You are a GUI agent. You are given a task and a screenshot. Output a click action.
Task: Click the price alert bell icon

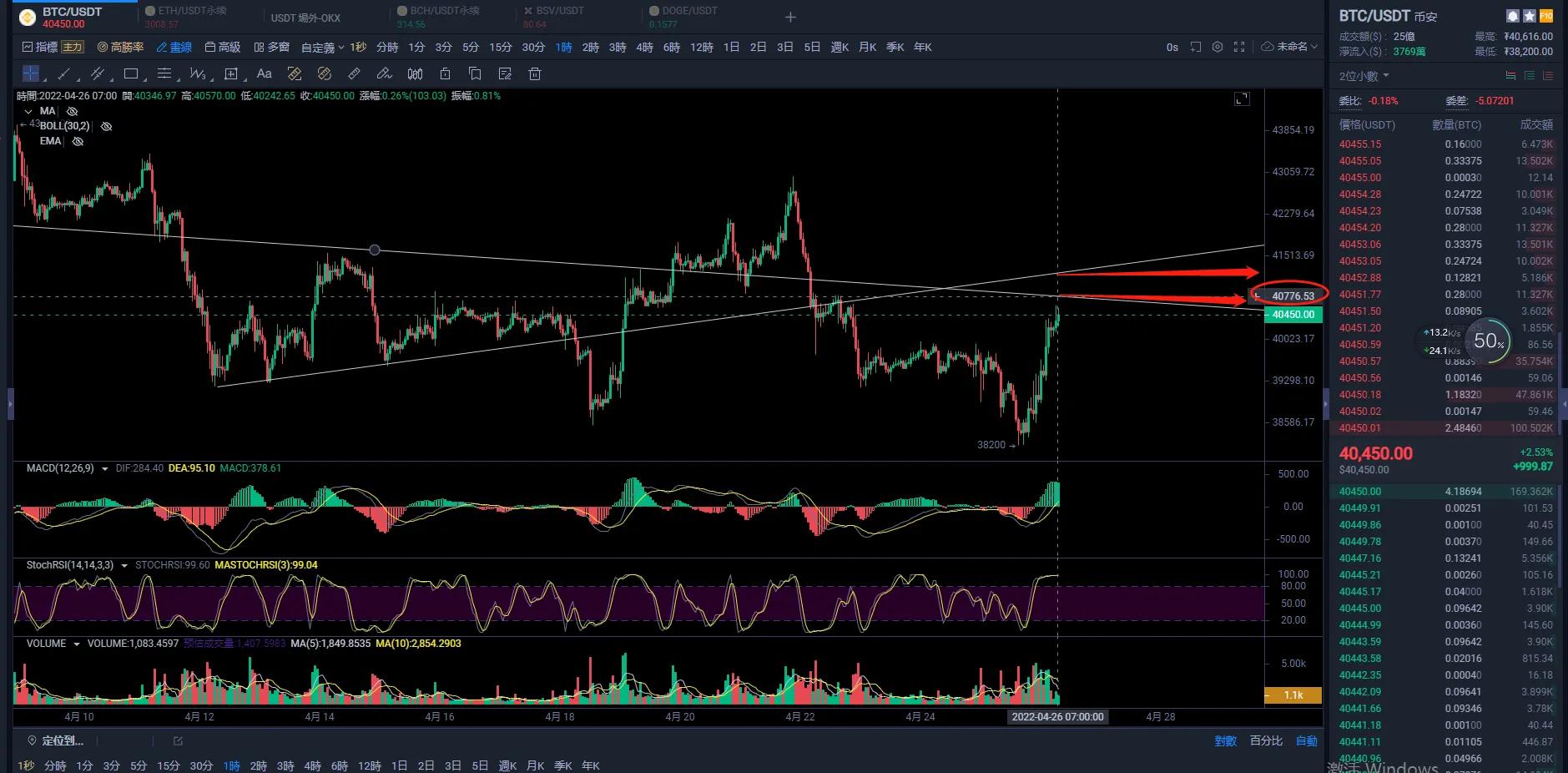[1513, 16]
